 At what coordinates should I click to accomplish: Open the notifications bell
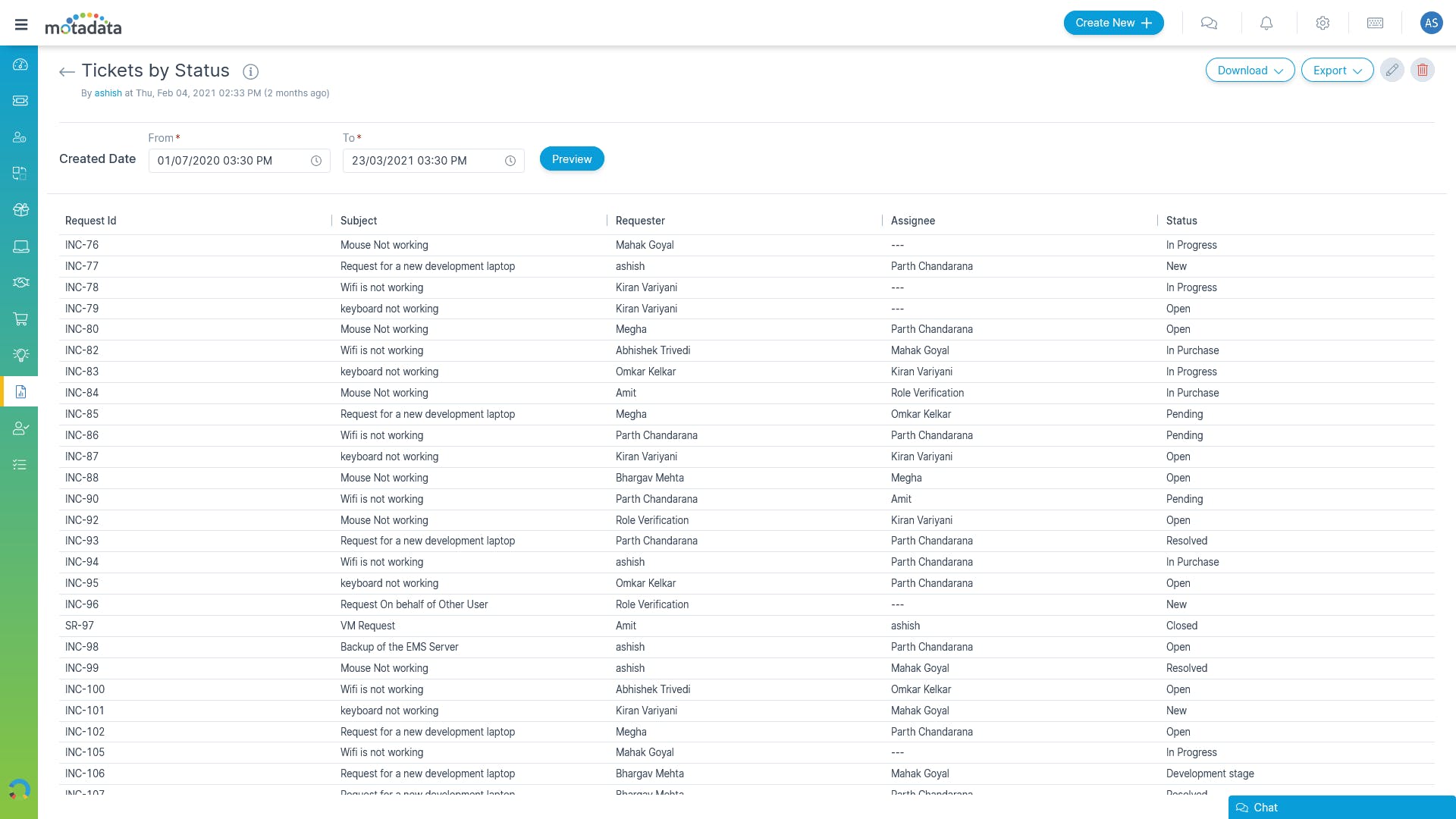coord(1266,24)
